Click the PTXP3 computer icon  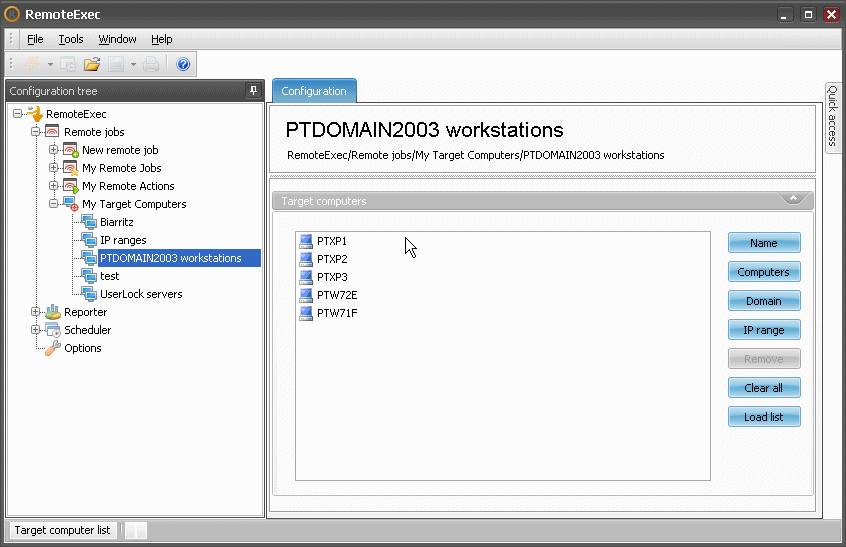click(x=306, y=277)
